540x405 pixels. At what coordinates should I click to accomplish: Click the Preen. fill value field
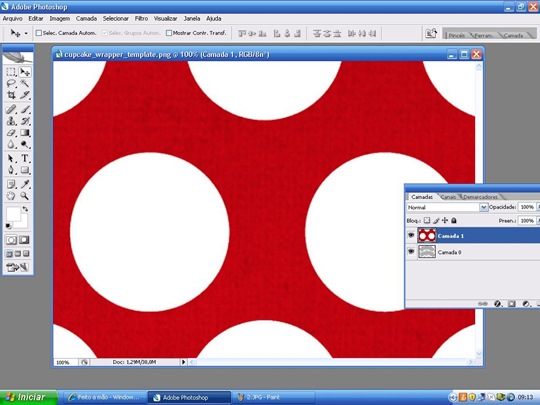(527, 220)
